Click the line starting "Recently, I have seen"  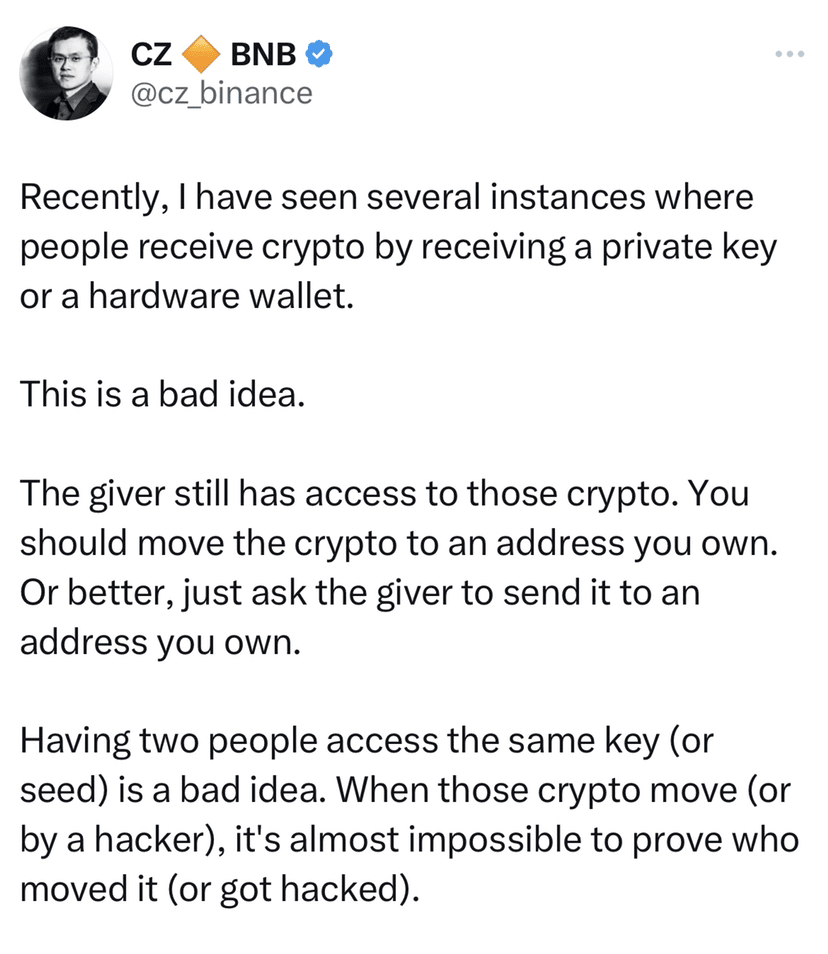pos(387,197)
